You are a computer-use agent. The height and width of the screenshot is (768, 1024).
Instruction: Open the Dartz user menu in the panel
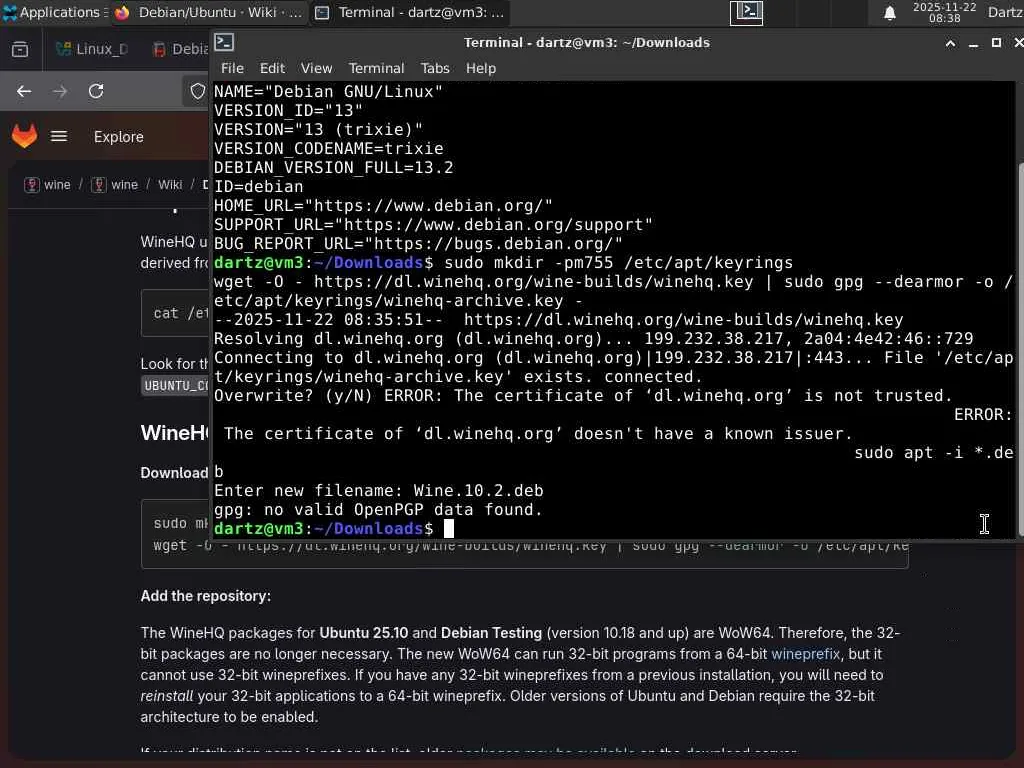1005,12
